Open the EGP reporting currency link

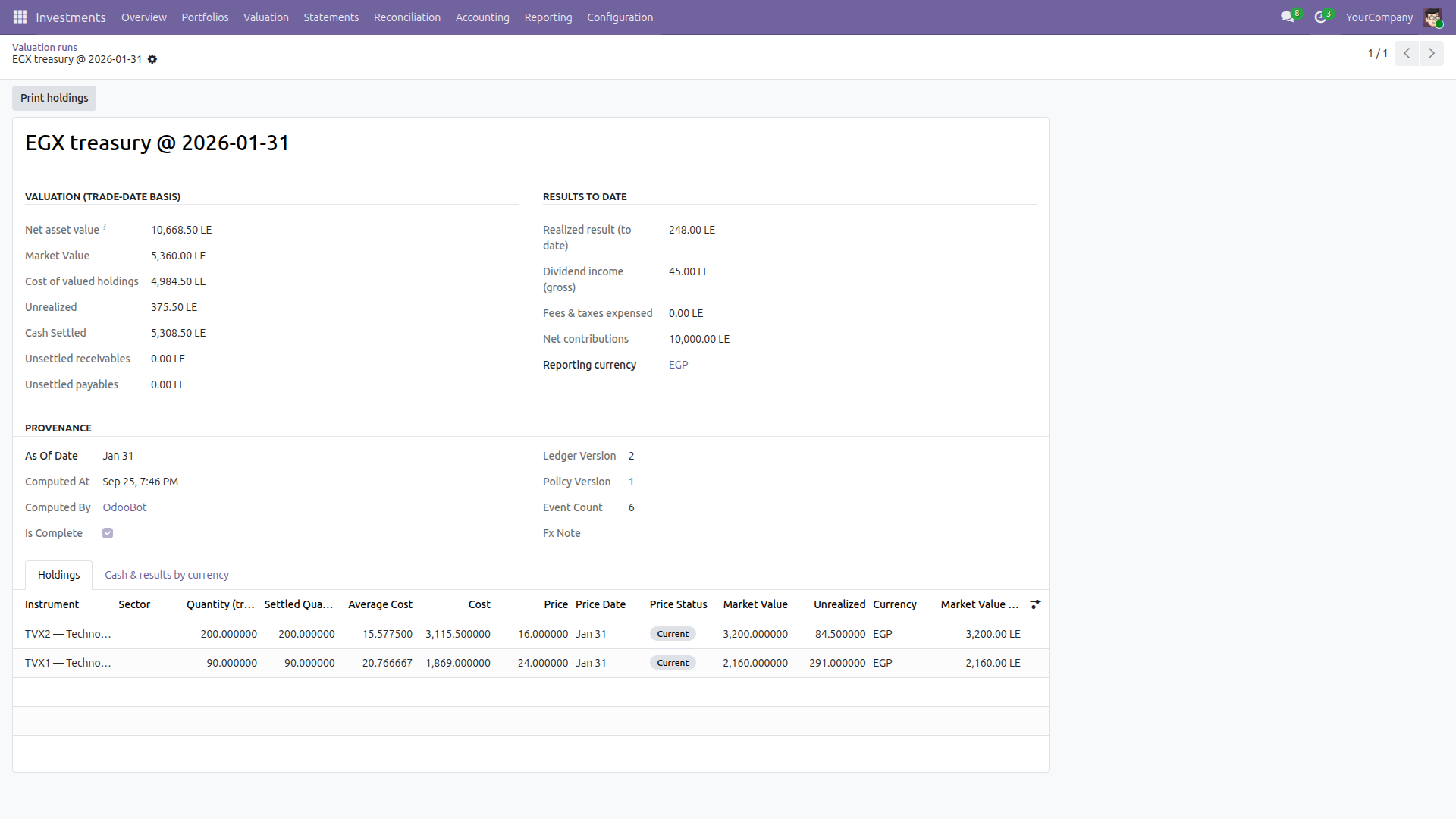[679, 365]
